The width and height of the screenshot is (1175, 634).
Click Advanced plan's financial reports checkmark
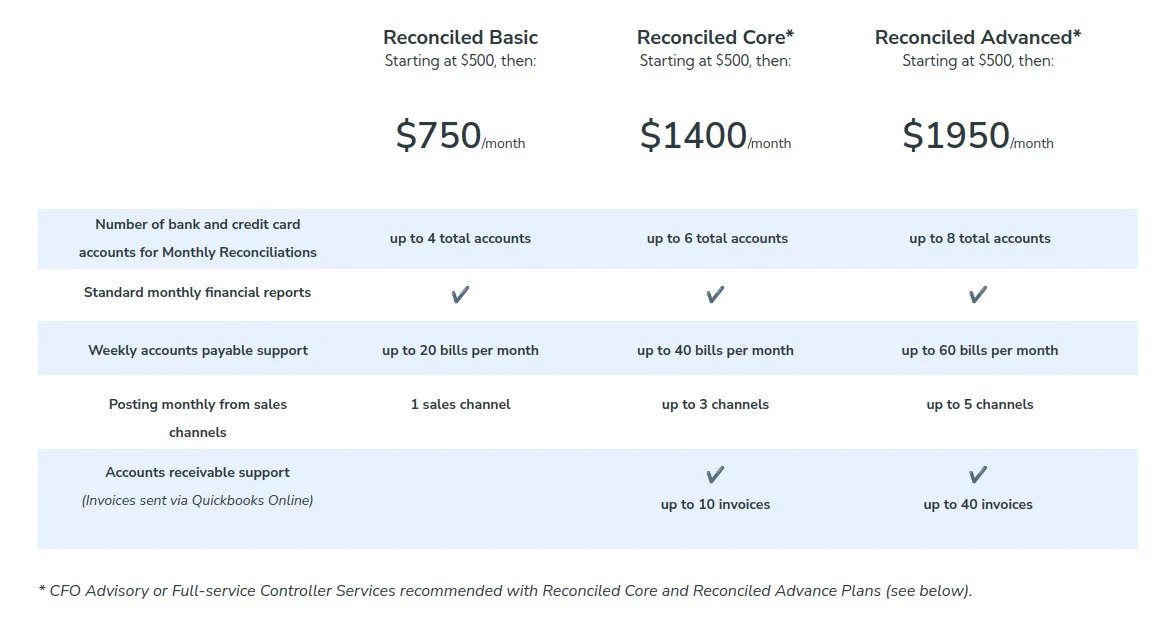(978, 294)
